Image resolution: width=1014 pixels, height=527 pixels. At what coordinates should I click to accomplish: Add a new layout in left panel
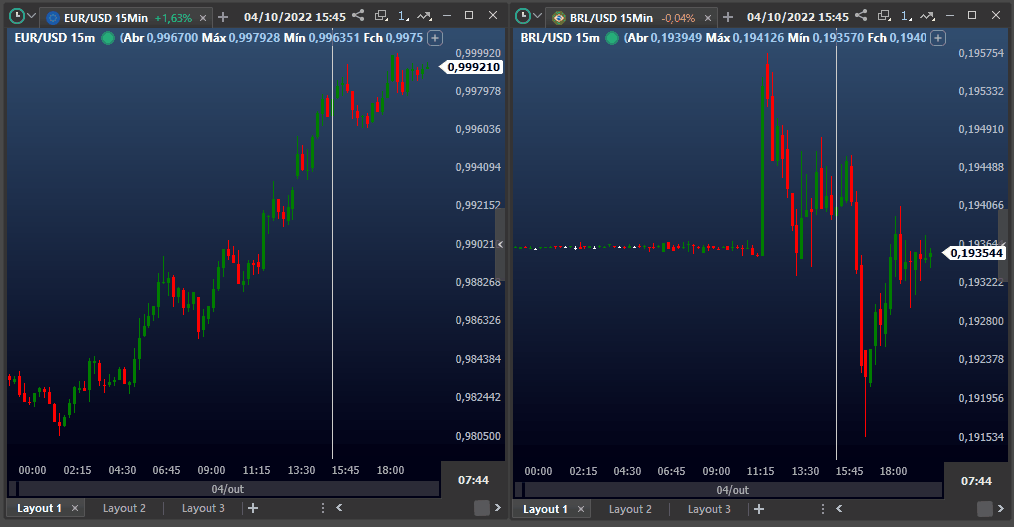pos(253,508)
